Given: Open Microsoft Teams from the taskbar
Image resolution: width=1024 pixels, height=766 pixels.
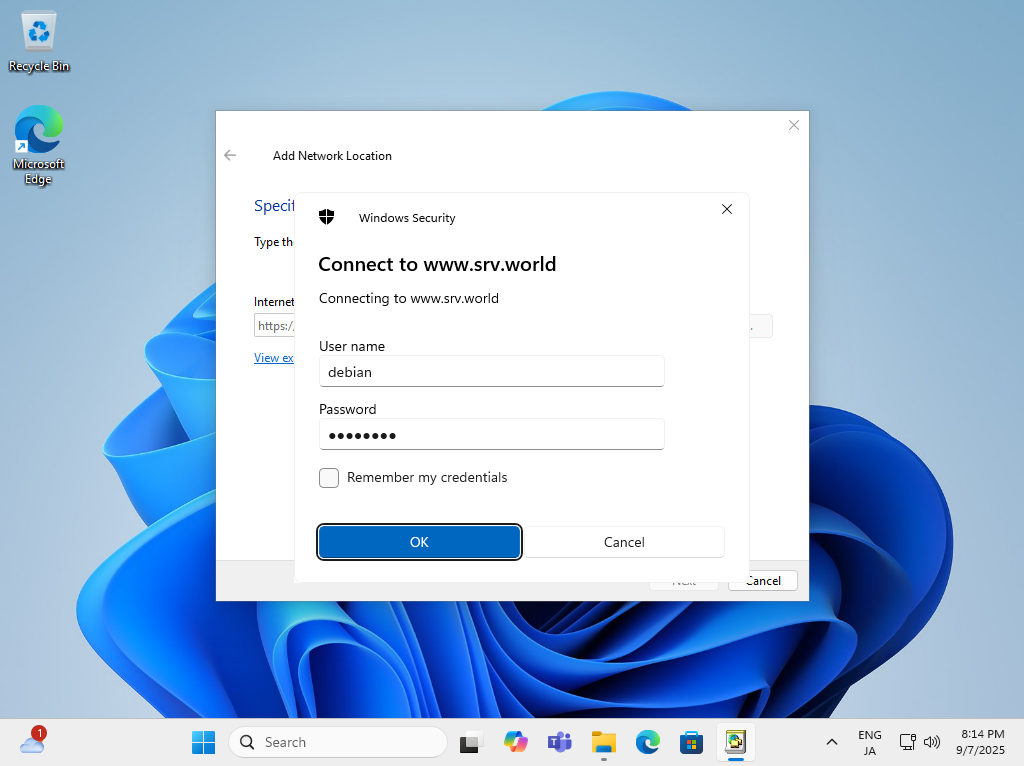Looking at the screenshot, I should click(x=560, y=742).
